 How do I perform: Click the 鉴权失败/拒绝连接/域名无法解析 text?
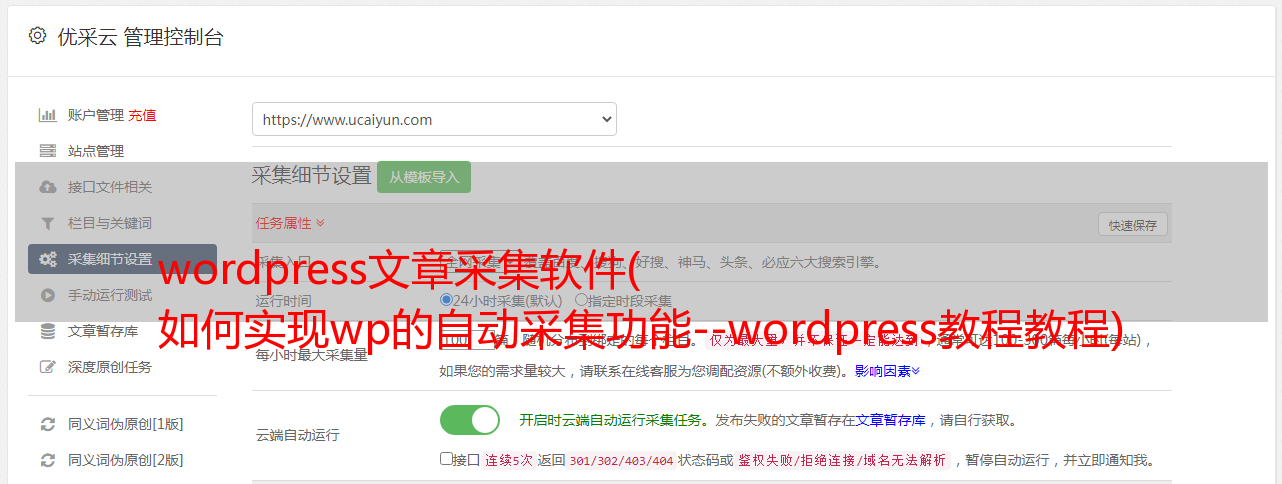click(x=842, y=461)
